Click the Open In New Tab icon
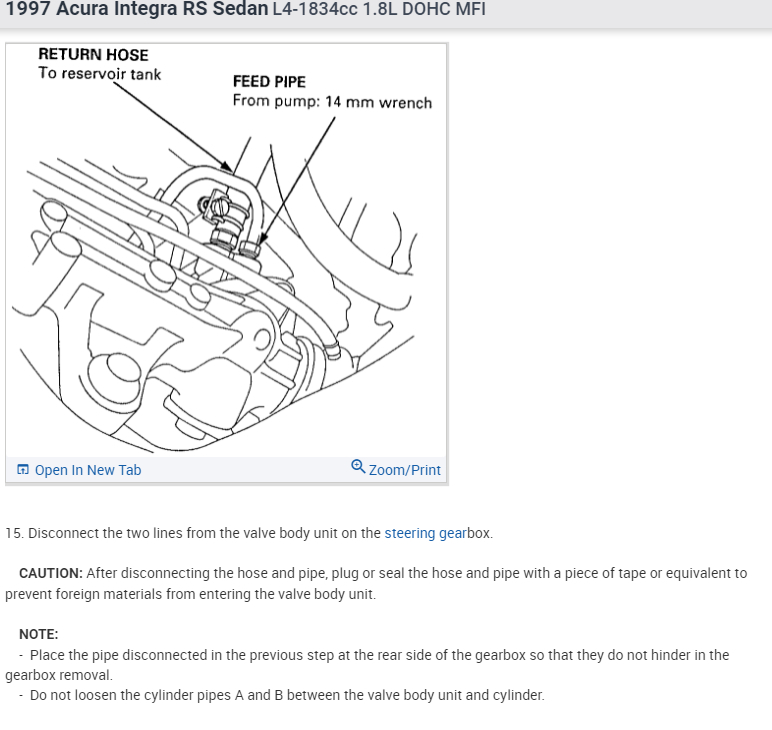The height and width of the screenshot is (730, 772). [23, 470]
